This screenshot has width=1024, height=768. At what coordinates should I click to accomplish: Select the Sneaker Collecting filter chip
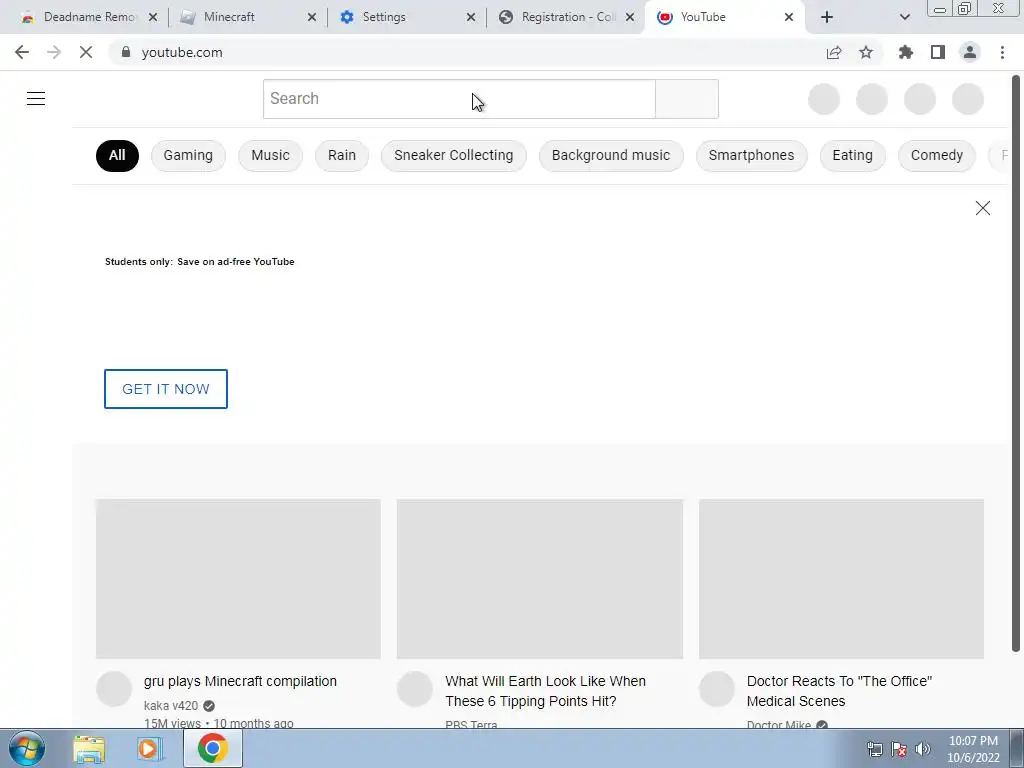pos(454,155)
